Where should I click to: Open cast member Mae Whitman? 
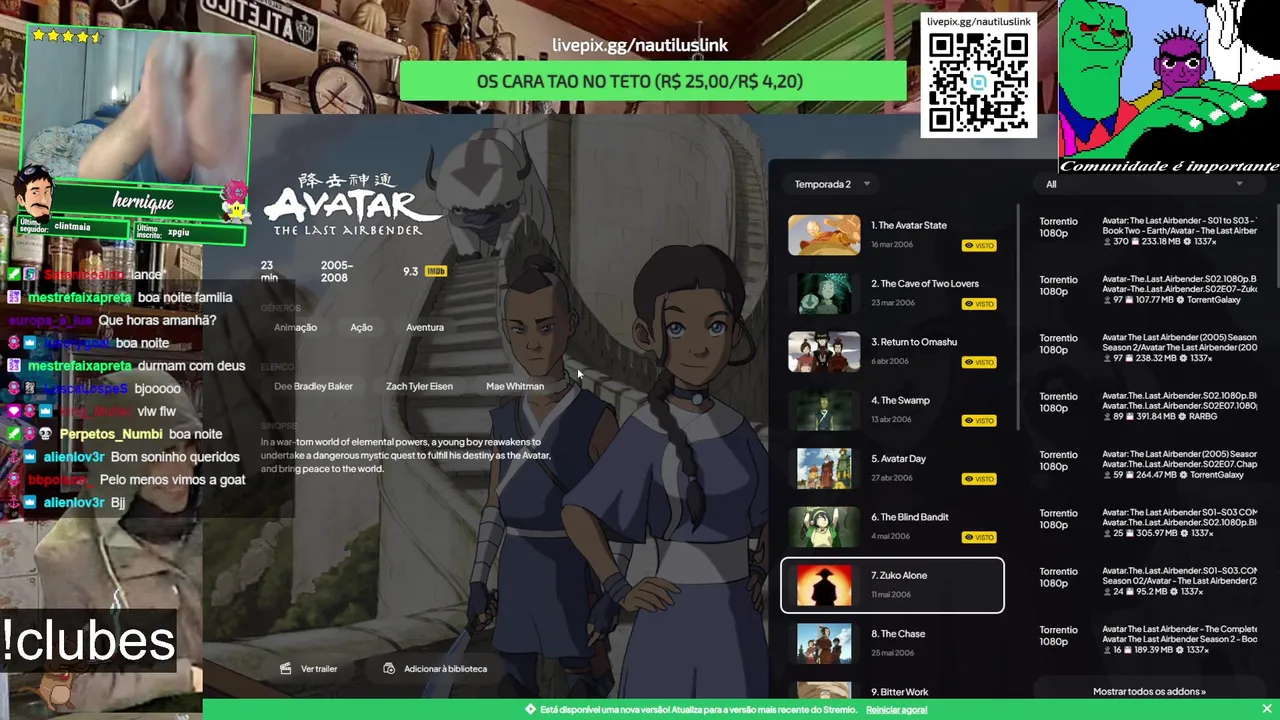click(x=515, y=386)
